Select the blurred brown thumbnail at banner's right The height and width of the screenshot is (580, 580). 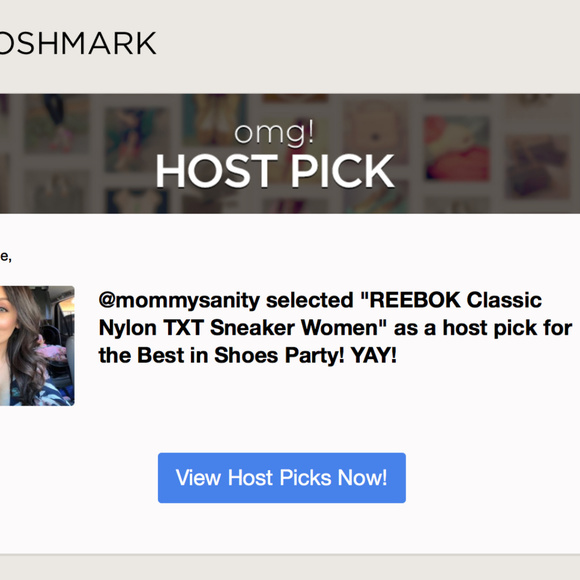click(x=538, y=166)
